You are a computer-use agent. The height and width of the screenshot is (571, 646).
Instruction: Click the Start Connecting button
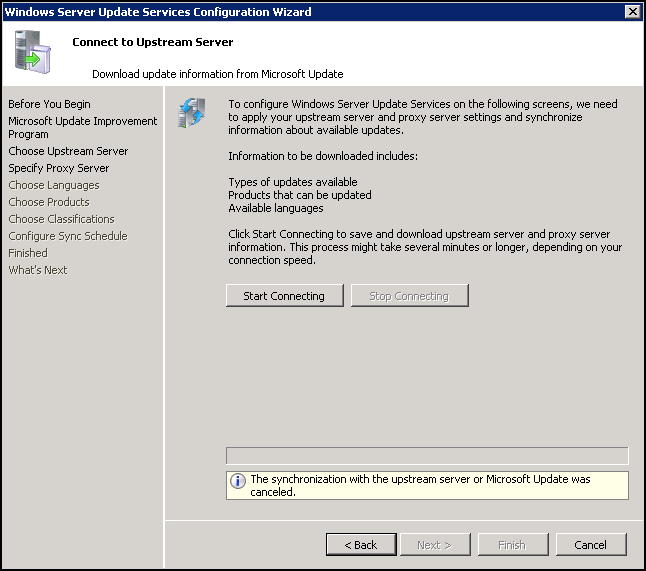pyautogui.click(x=284, y=295)
